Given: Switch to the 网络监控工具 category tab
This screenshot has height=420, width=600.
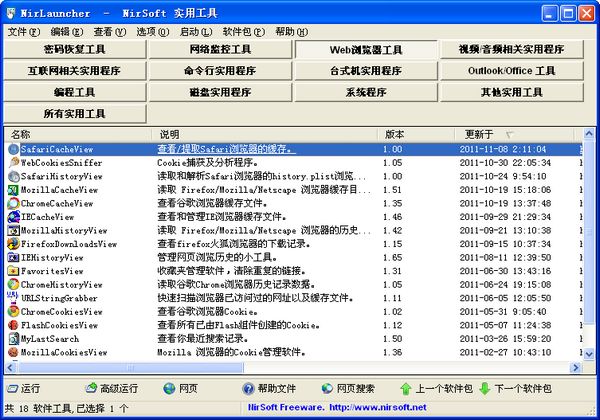Looking at the screenshot, I should pos(220,49).
